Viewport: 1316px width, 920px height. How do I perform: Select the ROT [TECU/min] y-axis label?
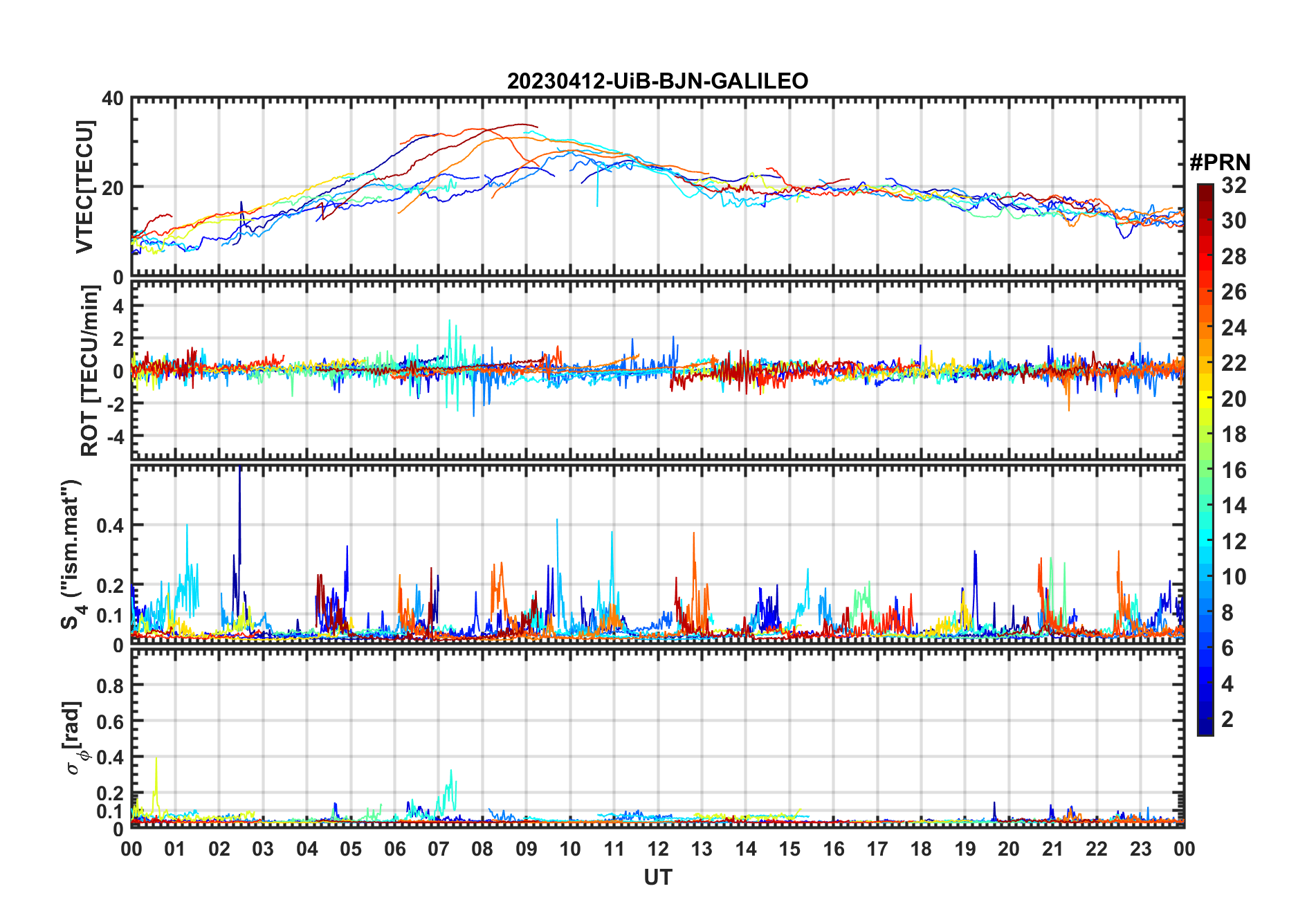[x=90, y=371]
